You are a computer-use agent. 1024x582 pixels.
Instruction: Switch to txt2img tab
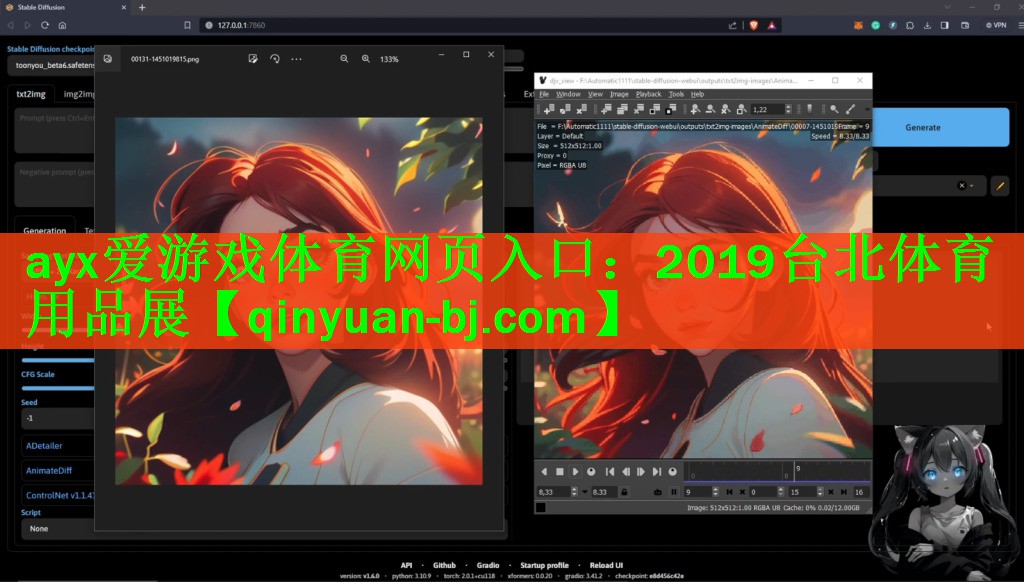[31, 94]
